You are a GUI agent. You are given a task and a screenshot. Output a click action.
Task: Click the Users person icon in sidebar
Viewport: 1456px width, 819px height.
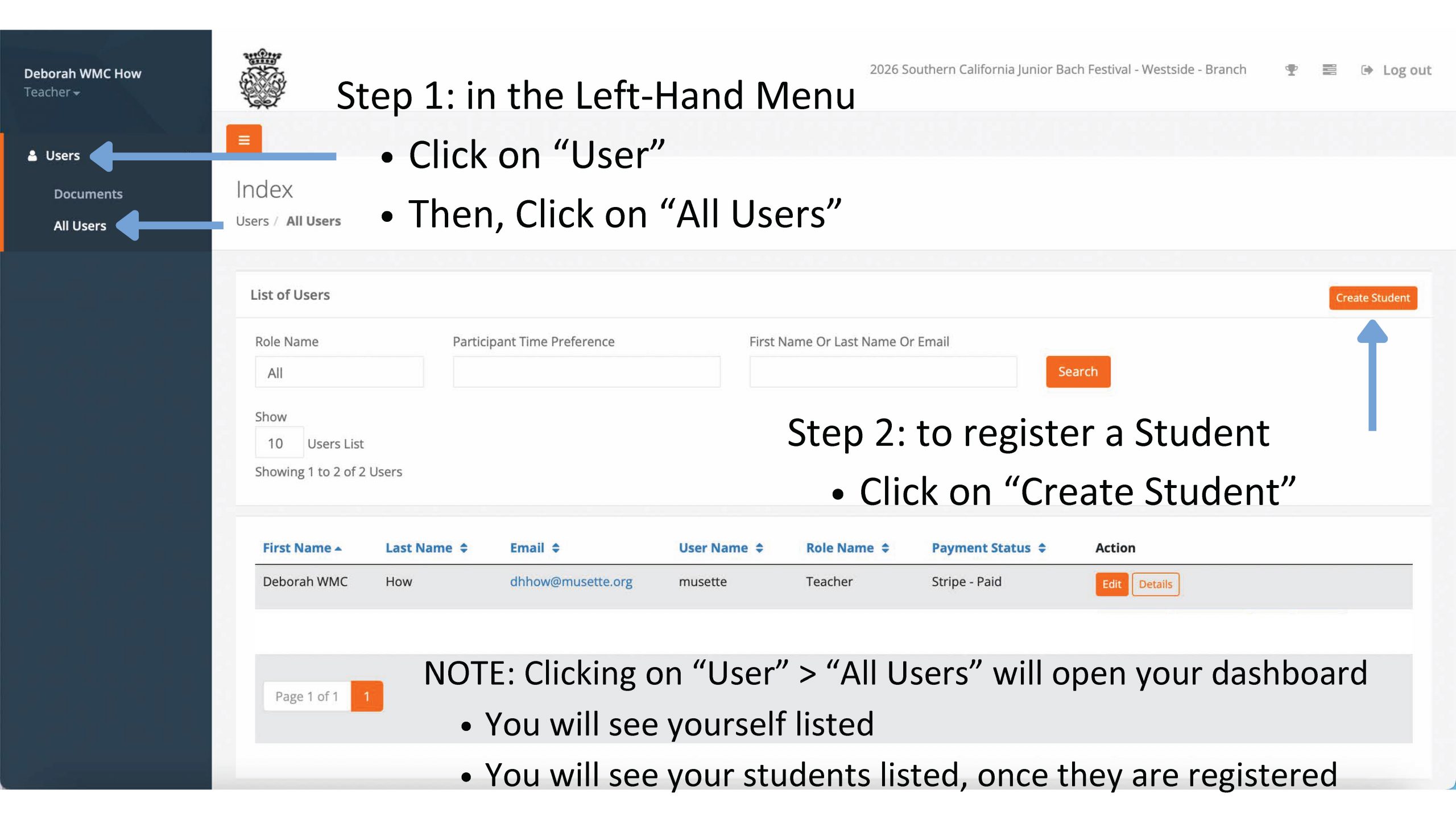[32, 156]
